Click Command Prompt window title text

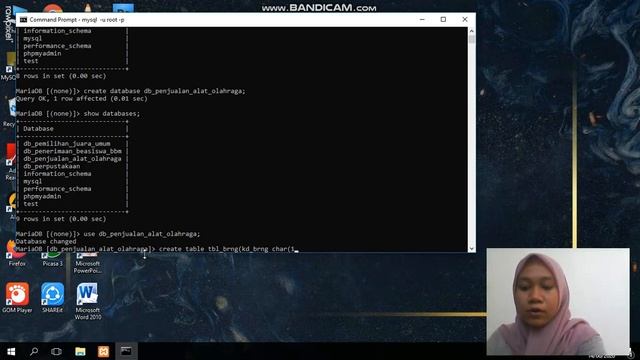tap(77, 20)
